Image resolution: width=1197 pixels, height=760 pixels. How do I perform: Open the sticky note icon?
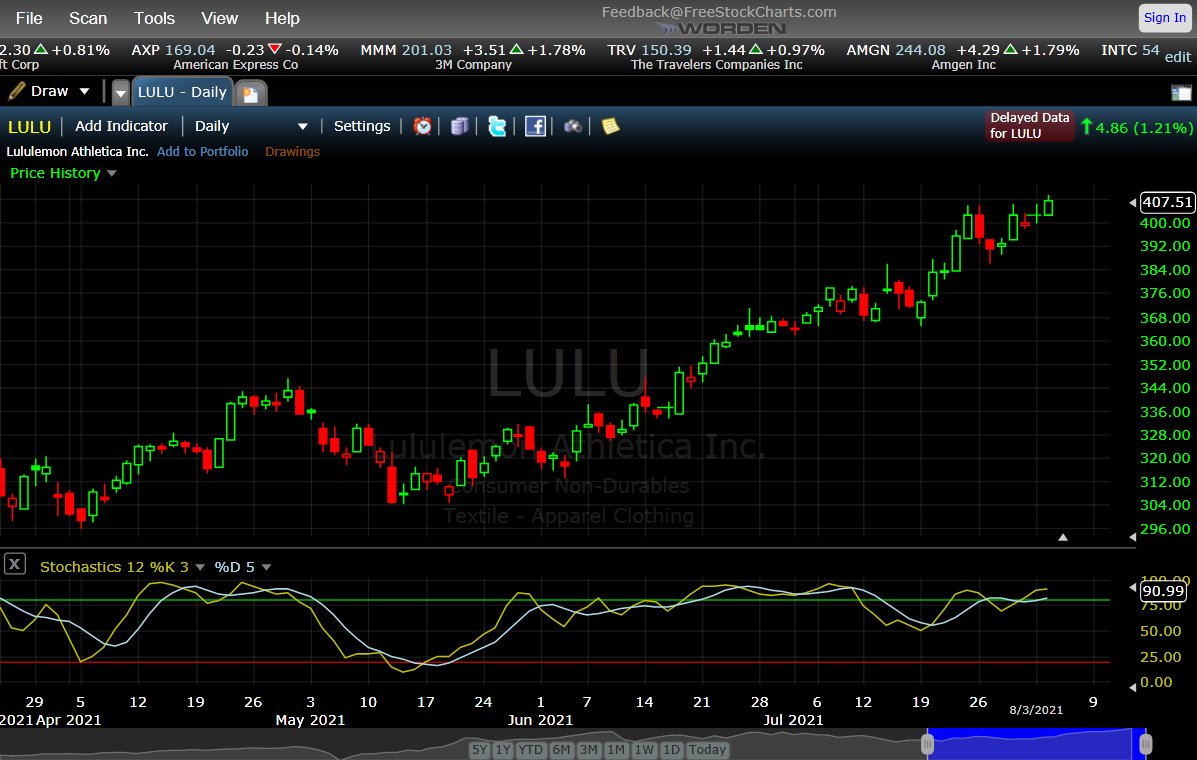tap(610, 126)
